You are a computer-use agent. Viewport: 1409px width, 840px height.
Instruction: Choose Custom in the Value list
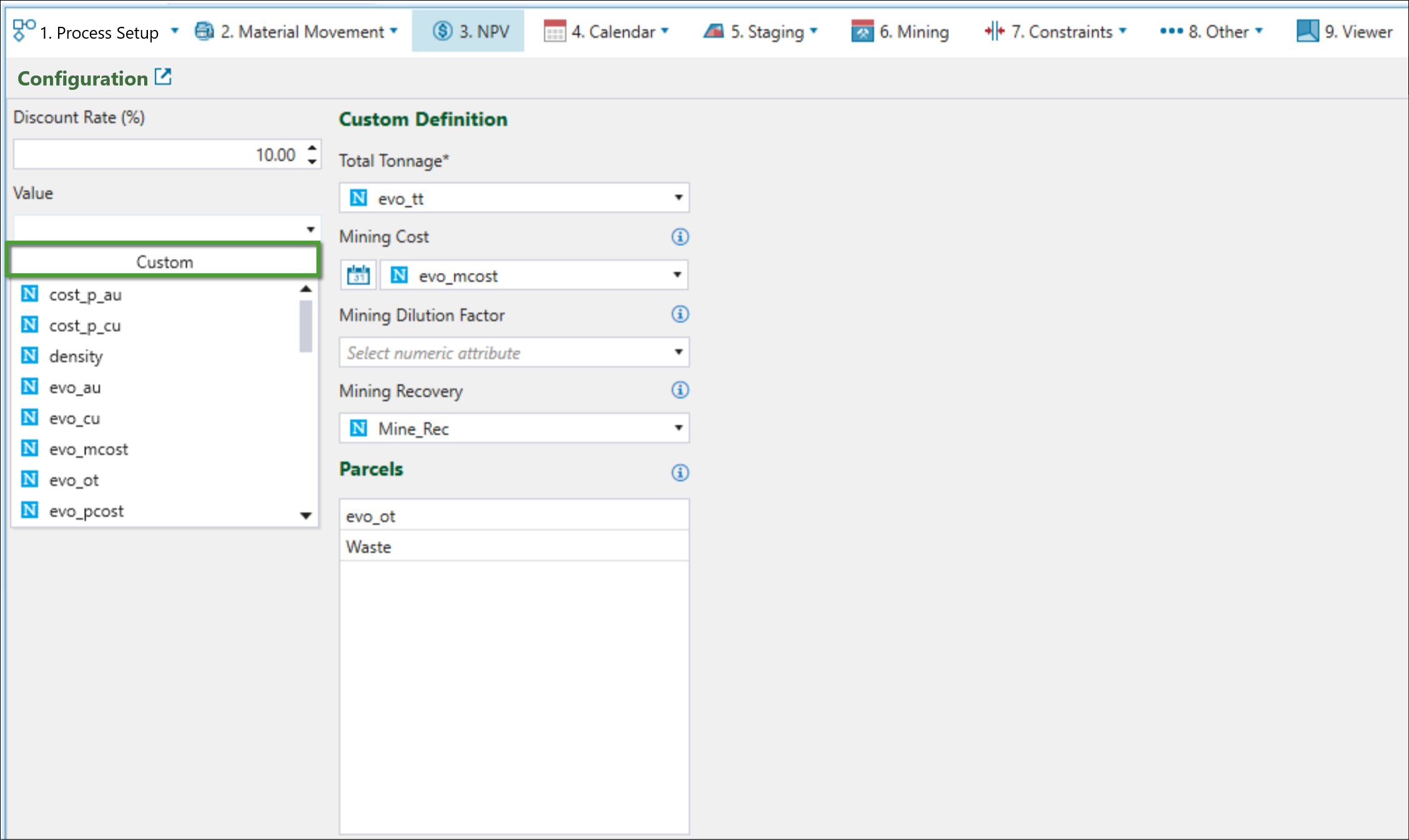164,261
